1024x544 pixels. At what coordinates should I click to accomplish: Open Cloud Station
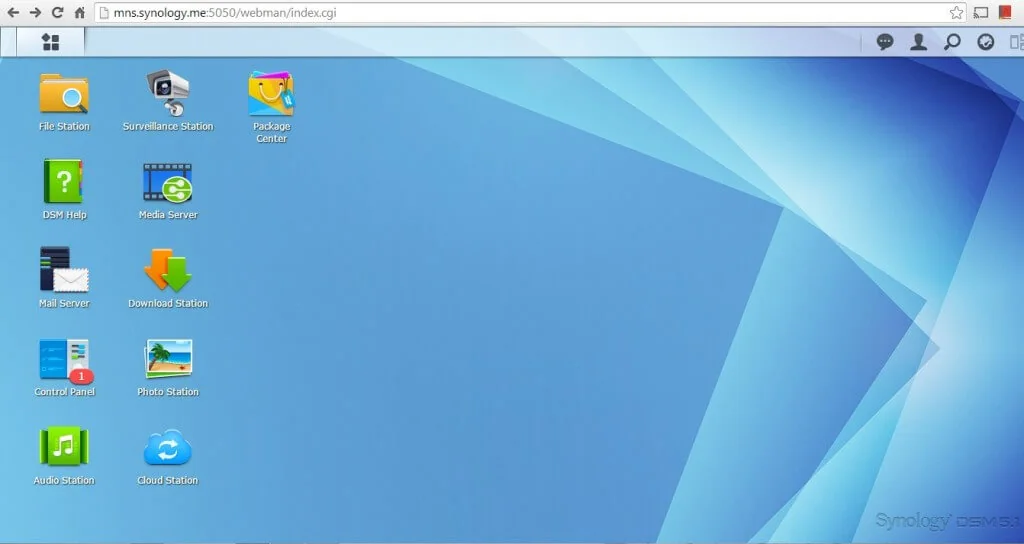pyautogui.click(x=167, y=448)
